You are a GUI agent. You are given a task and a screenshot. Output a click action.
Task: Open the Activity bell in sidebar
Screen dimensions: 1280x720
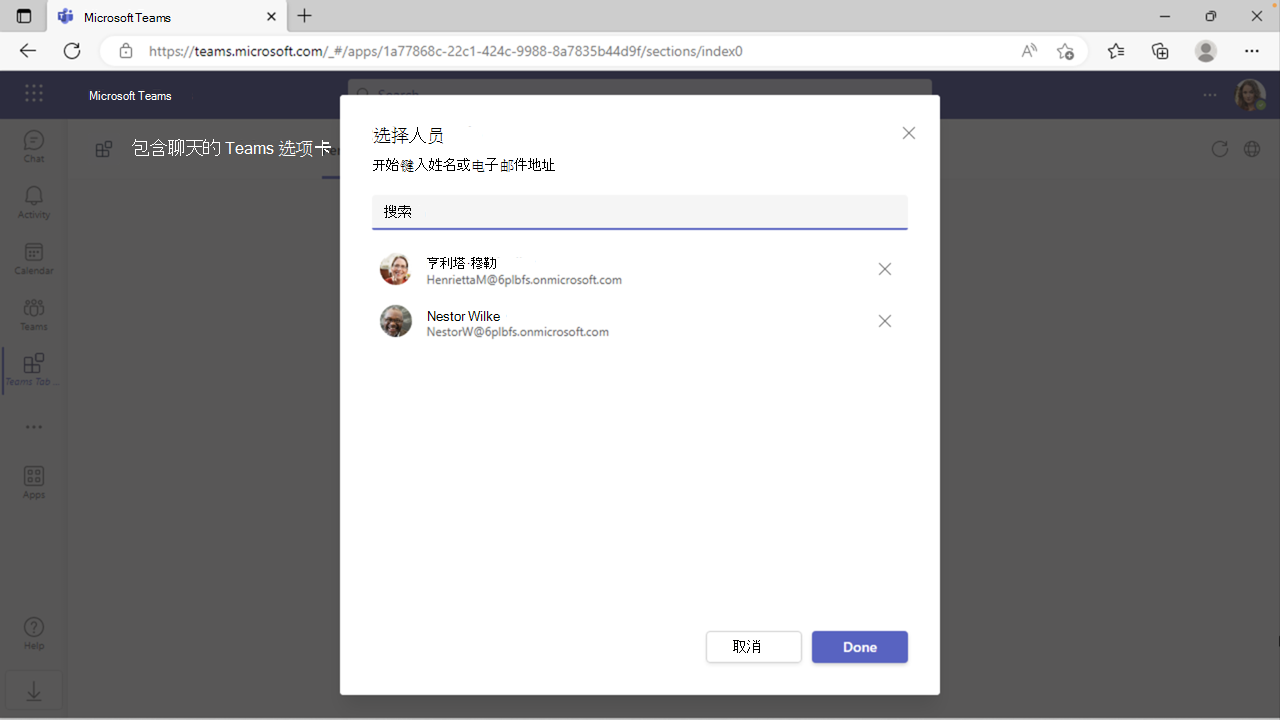coord(34,202)
